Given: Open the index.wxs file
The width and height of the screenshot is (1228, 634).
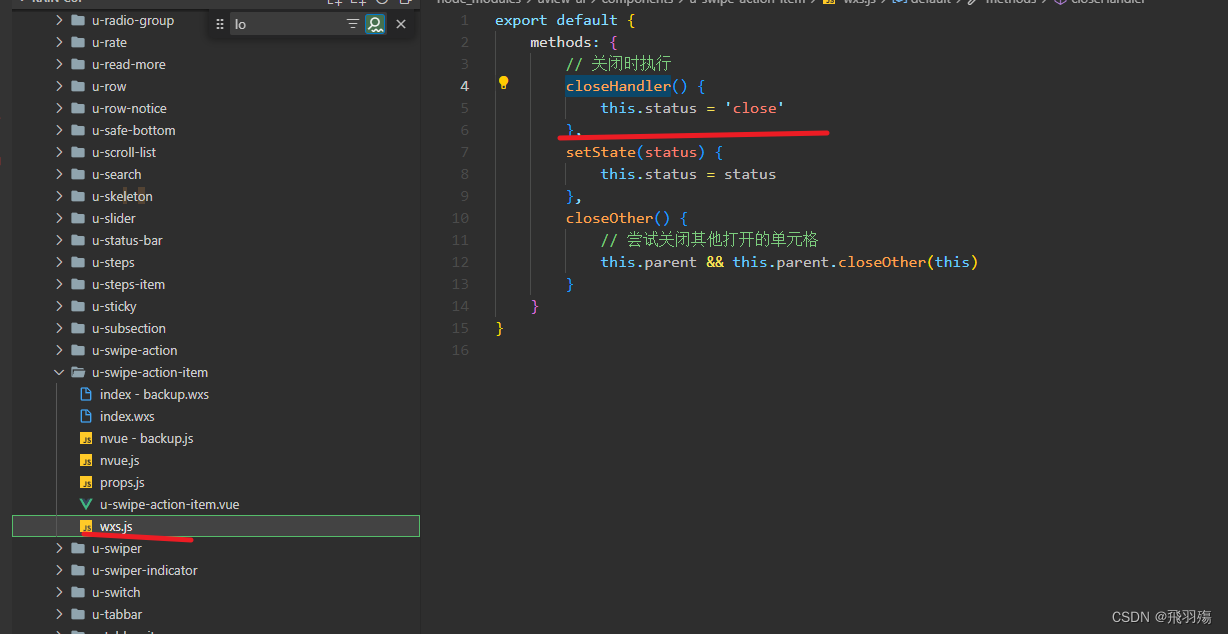Looking at the screenshot, I should pos(128,416).
